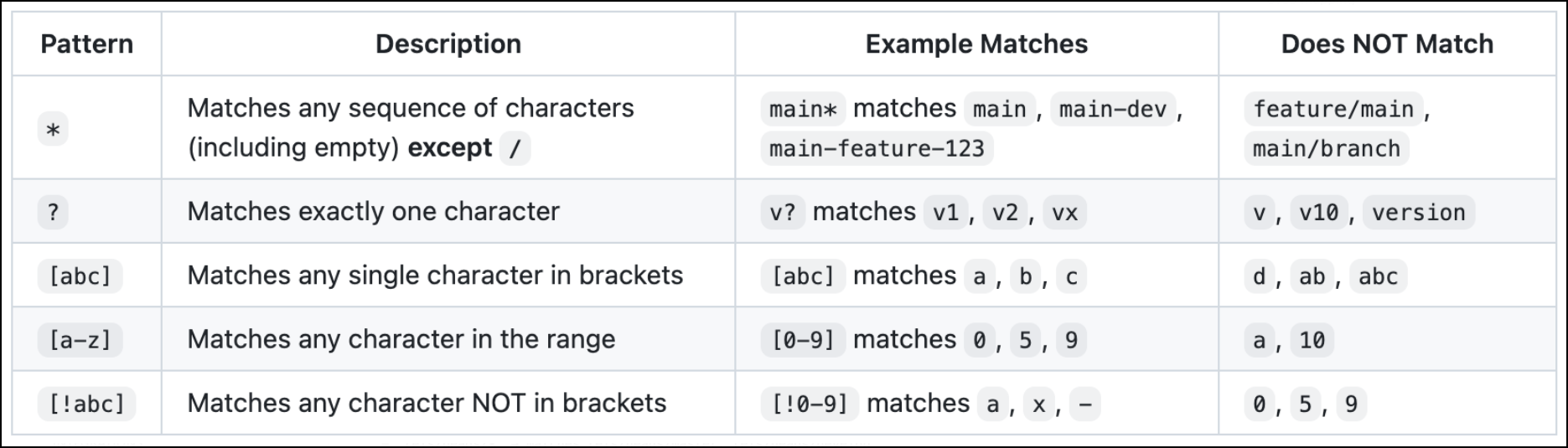
Task: Select the v10 code snippet
Action: click(1318, 213)
